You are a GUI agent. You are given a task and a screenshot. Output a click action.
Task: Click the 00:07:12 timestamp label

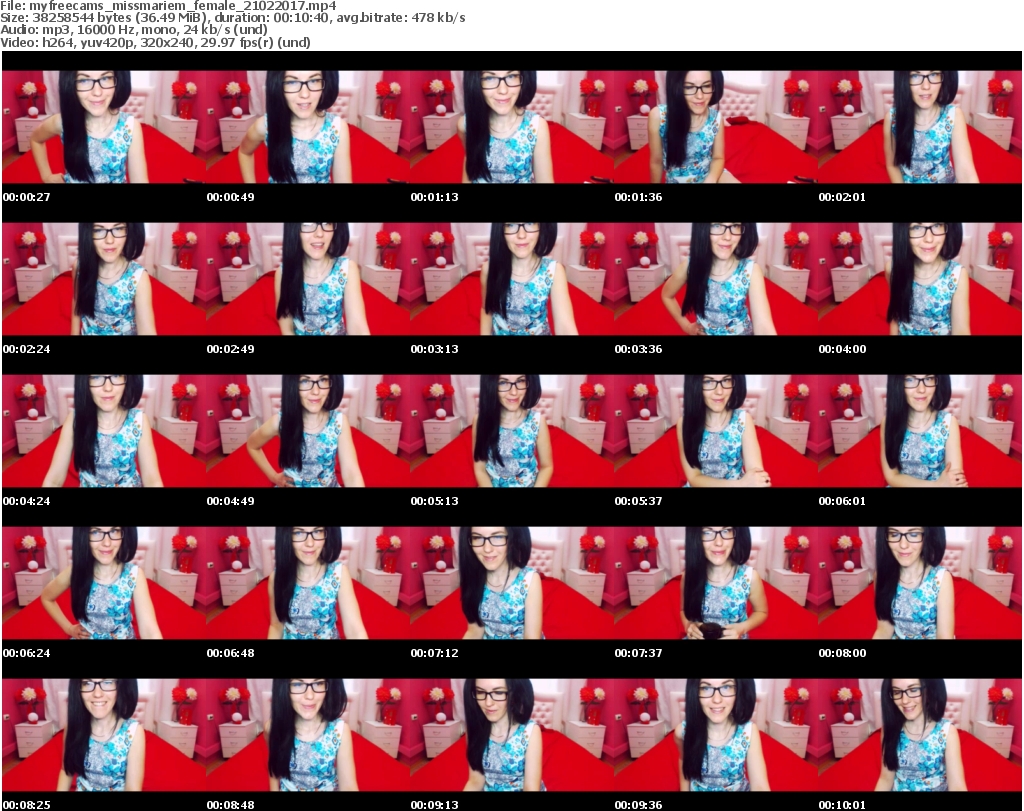pos(434,653)
